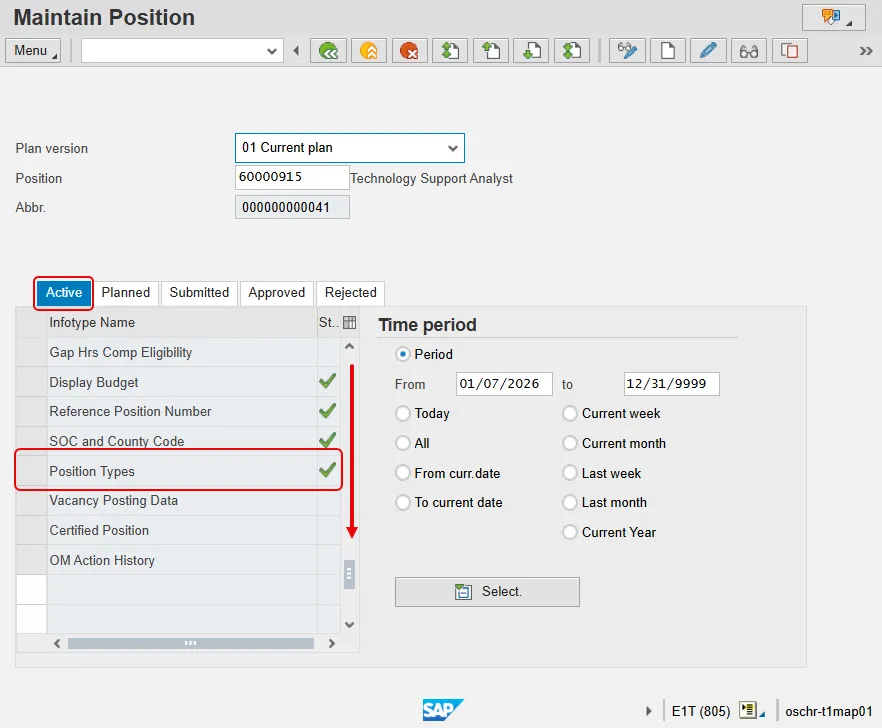The image size is (882, 728).
Task: Click the From date field
Action: click(x=504, y=384)
